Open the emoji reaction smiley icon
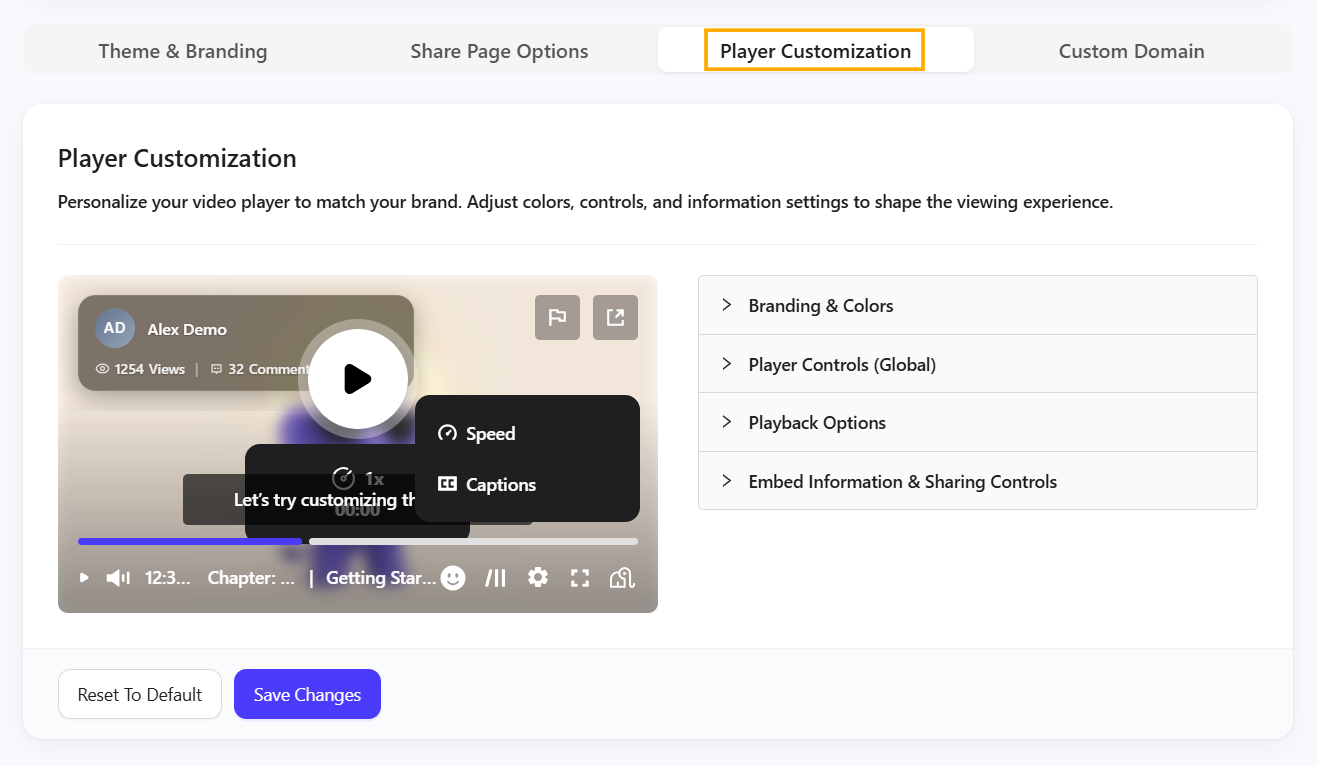The image size is (1317, 766). pyautogui.click(x=453, y=578)
